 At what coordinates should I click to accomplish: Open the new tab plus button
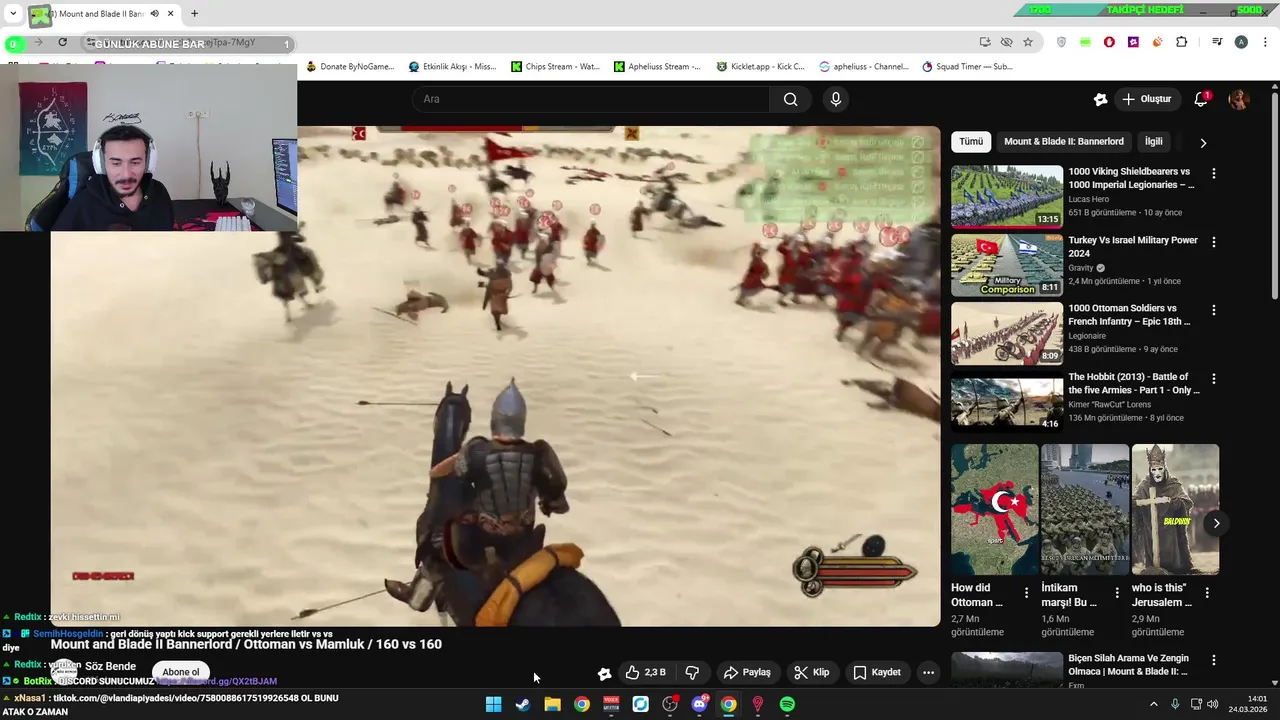(194, 13)
